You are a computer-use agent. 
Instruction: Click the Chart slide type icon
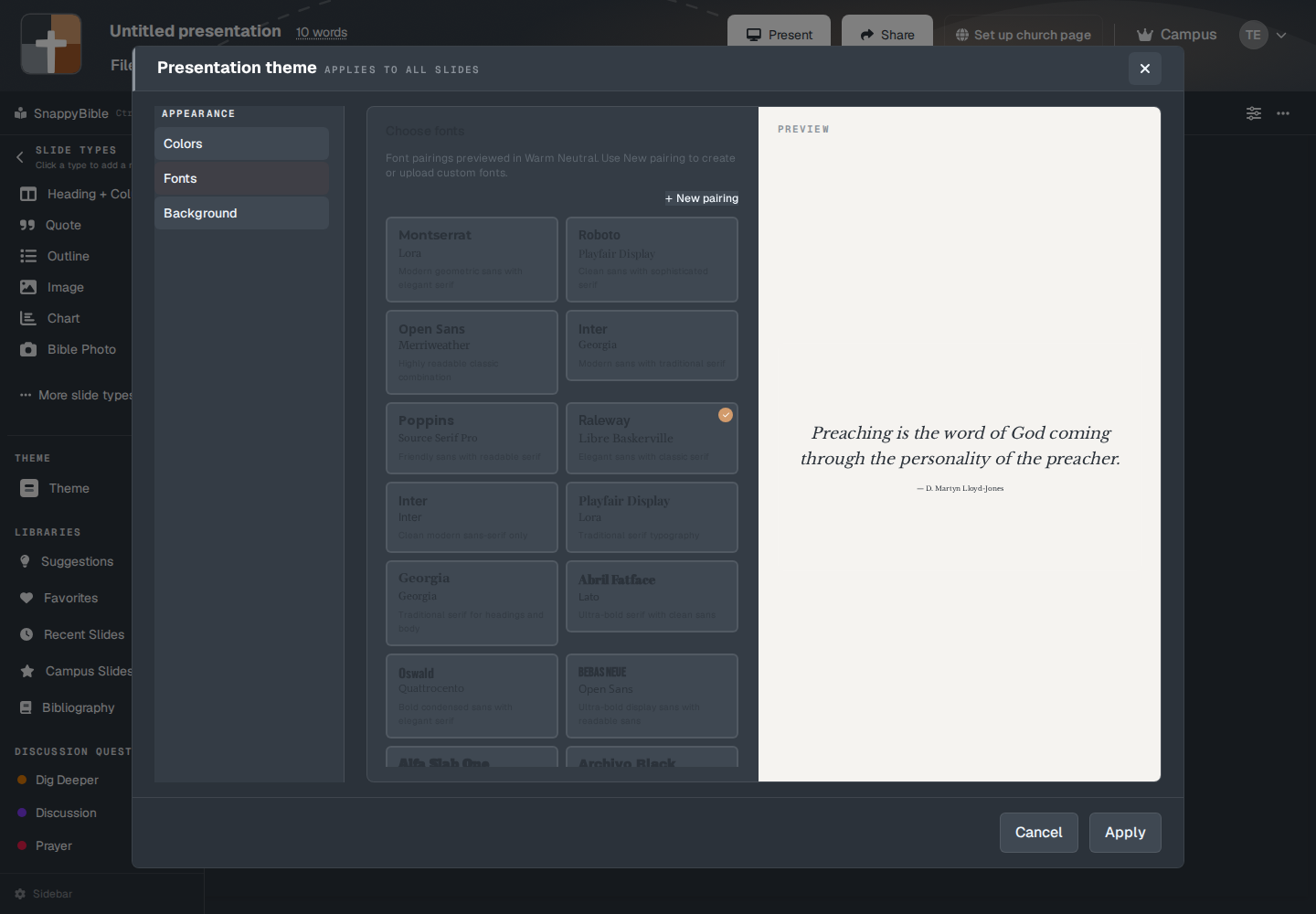coord(28,318)
